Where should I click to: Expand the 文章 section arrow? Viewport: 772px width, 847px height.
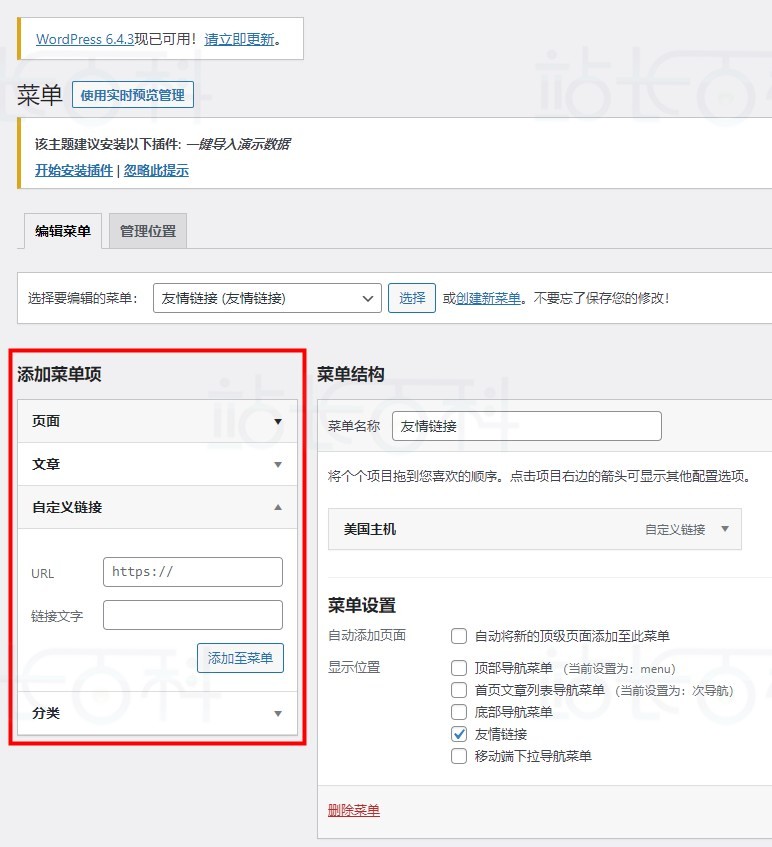pyautogui.click(x=278, y=464)
